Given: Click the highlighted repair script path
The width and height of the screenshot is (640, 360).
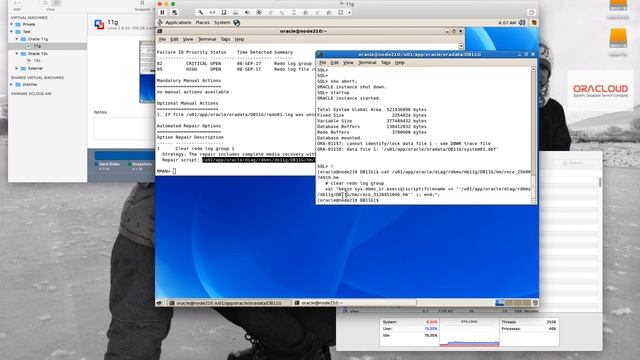Looking at the screenshot, I should click(x=259, y=160).
